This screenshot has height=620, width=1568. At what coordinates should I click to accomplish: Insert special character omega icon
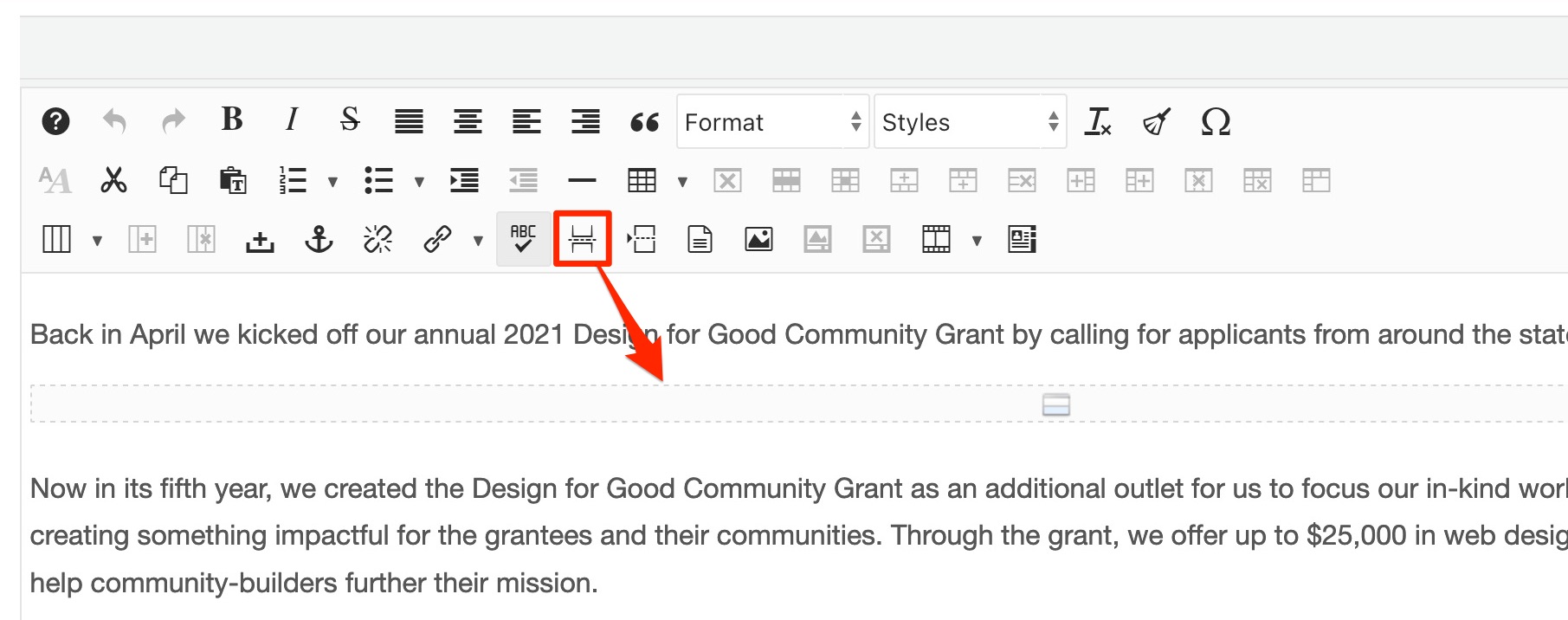1216,122
